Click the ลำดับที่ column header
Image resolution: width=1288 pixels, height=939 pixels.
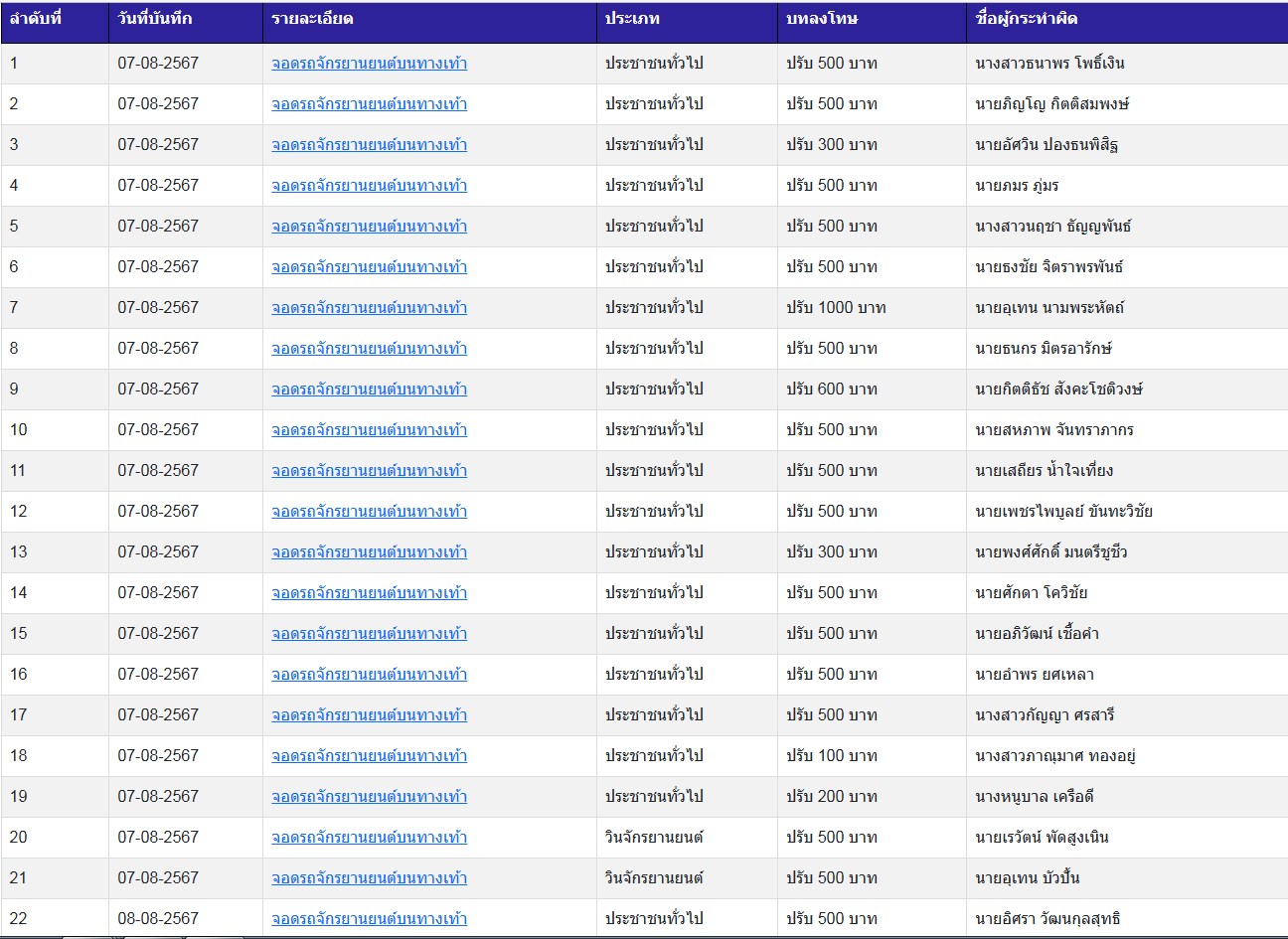[x=35, y=19]
